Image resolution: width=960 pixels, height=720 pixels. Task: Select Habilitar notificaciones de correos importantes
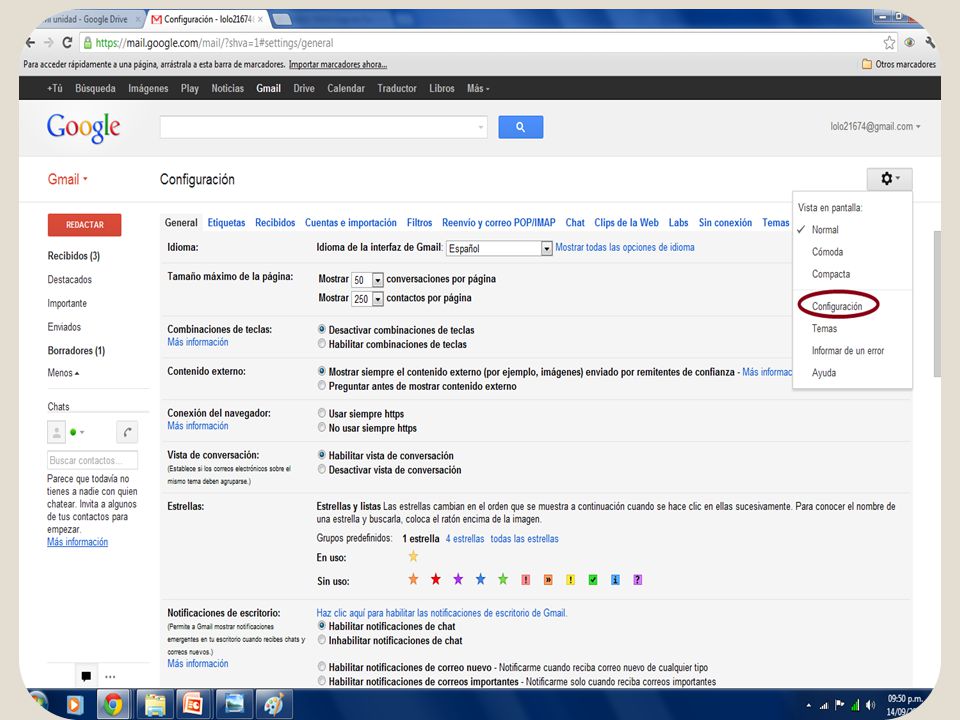click(321, 681)
